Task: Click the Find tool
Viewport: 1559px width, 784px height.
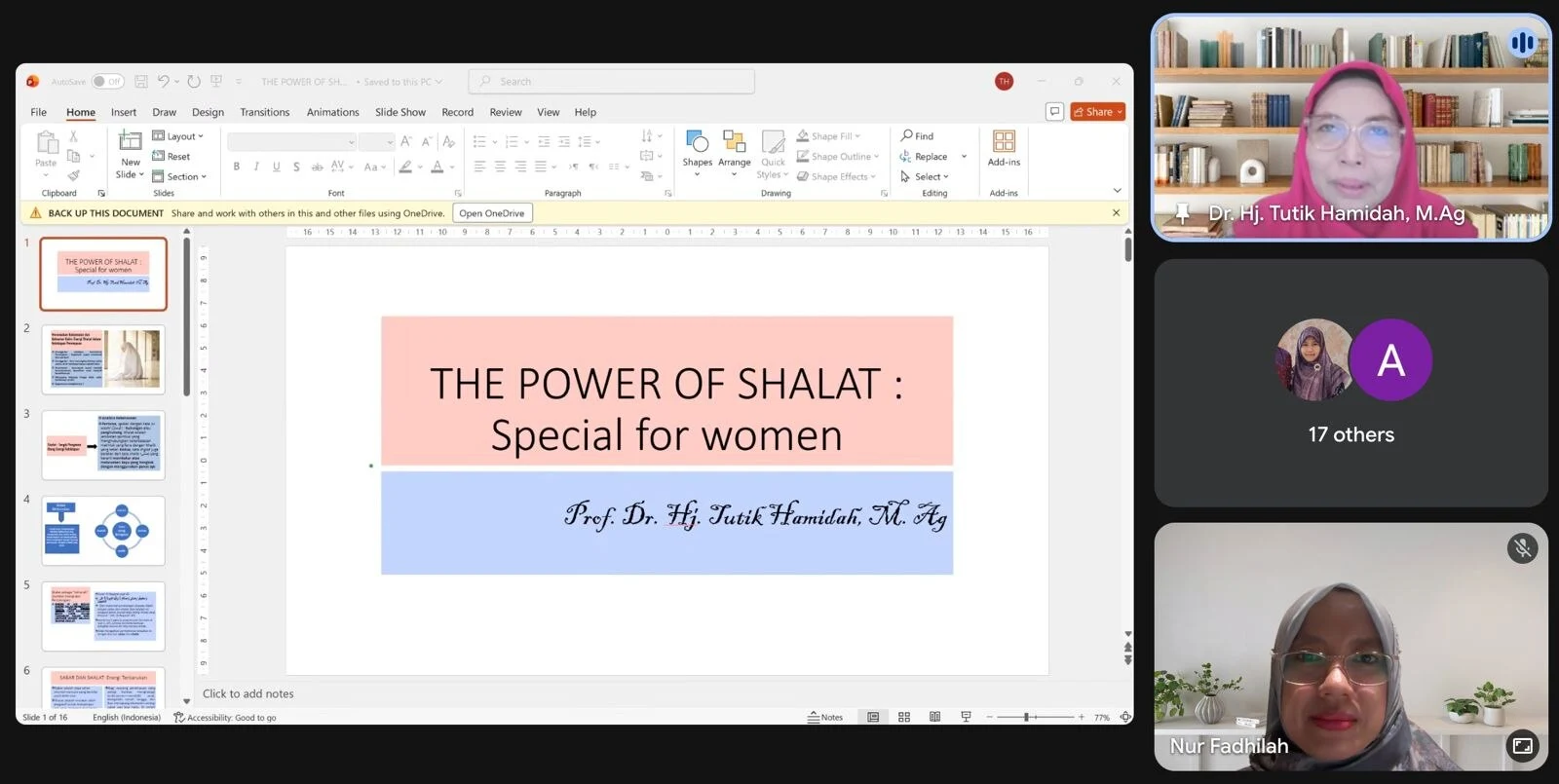Action: click(917, 136)
